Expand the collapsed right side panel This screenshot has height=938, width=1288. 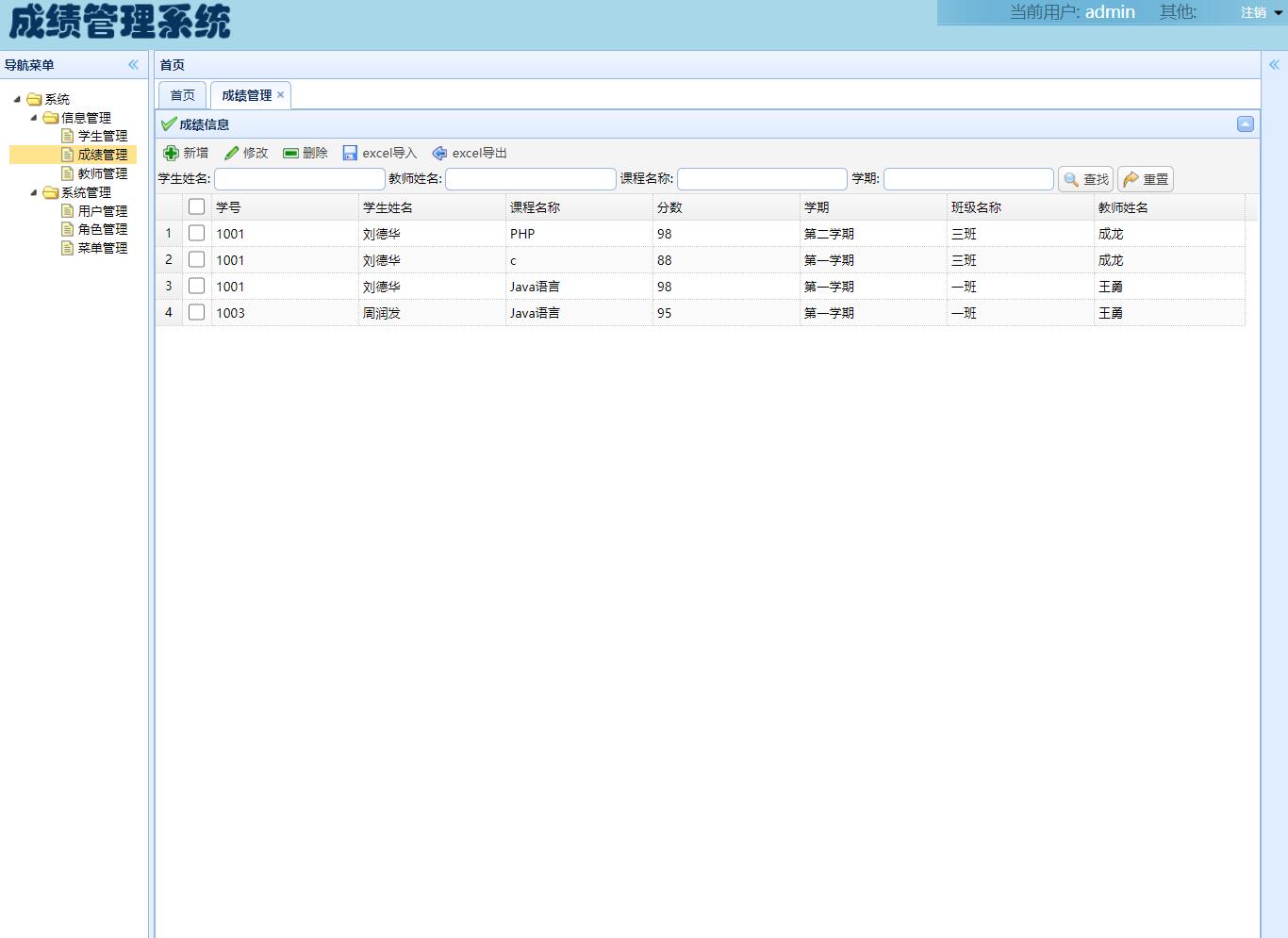pos(1274,65)
